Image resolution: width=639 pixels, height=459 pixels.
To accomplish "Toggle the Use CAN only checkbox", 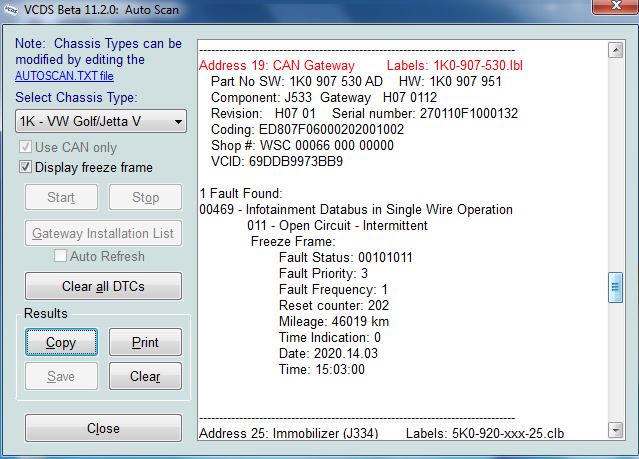I will click(x=25, y=147).
